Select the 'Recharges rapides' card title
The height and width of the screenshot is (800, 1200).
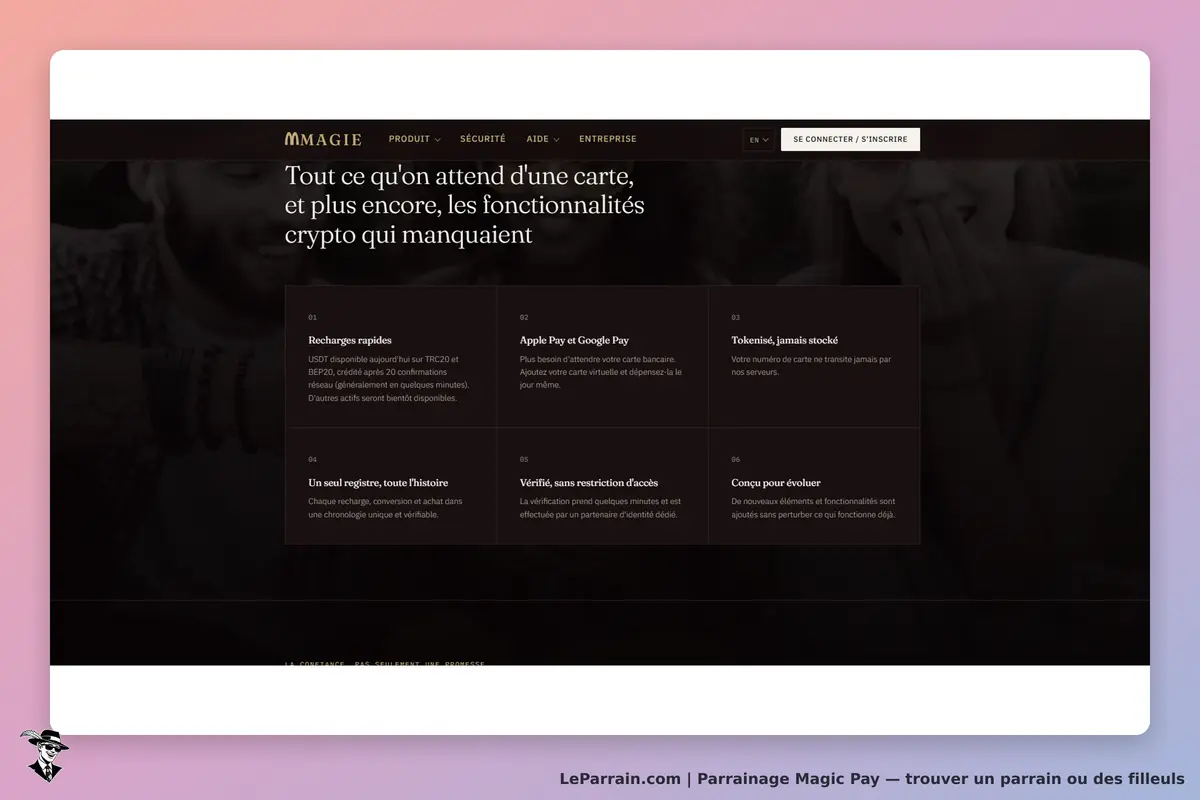[350, 340]
